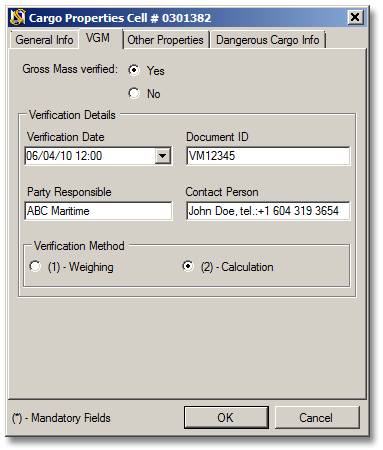The height and width of the screenshot is (450, 383).
Task: Open the Other Properties tab
Action: [165, 40]
